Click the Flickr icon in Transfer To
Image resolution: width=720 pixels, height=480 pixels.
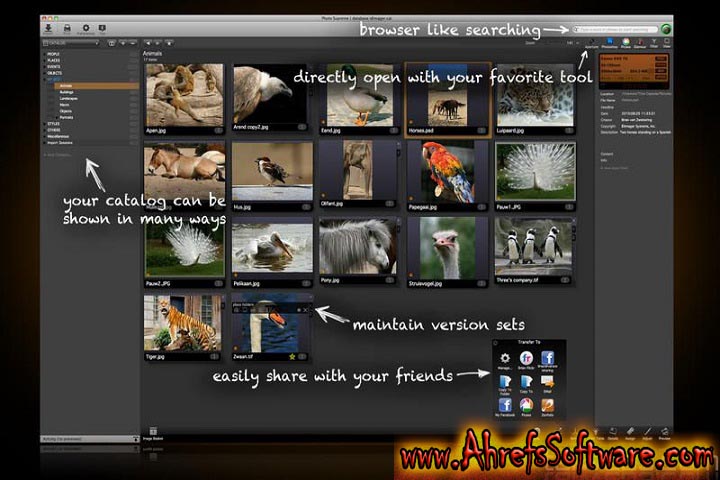tap(526, 360)
